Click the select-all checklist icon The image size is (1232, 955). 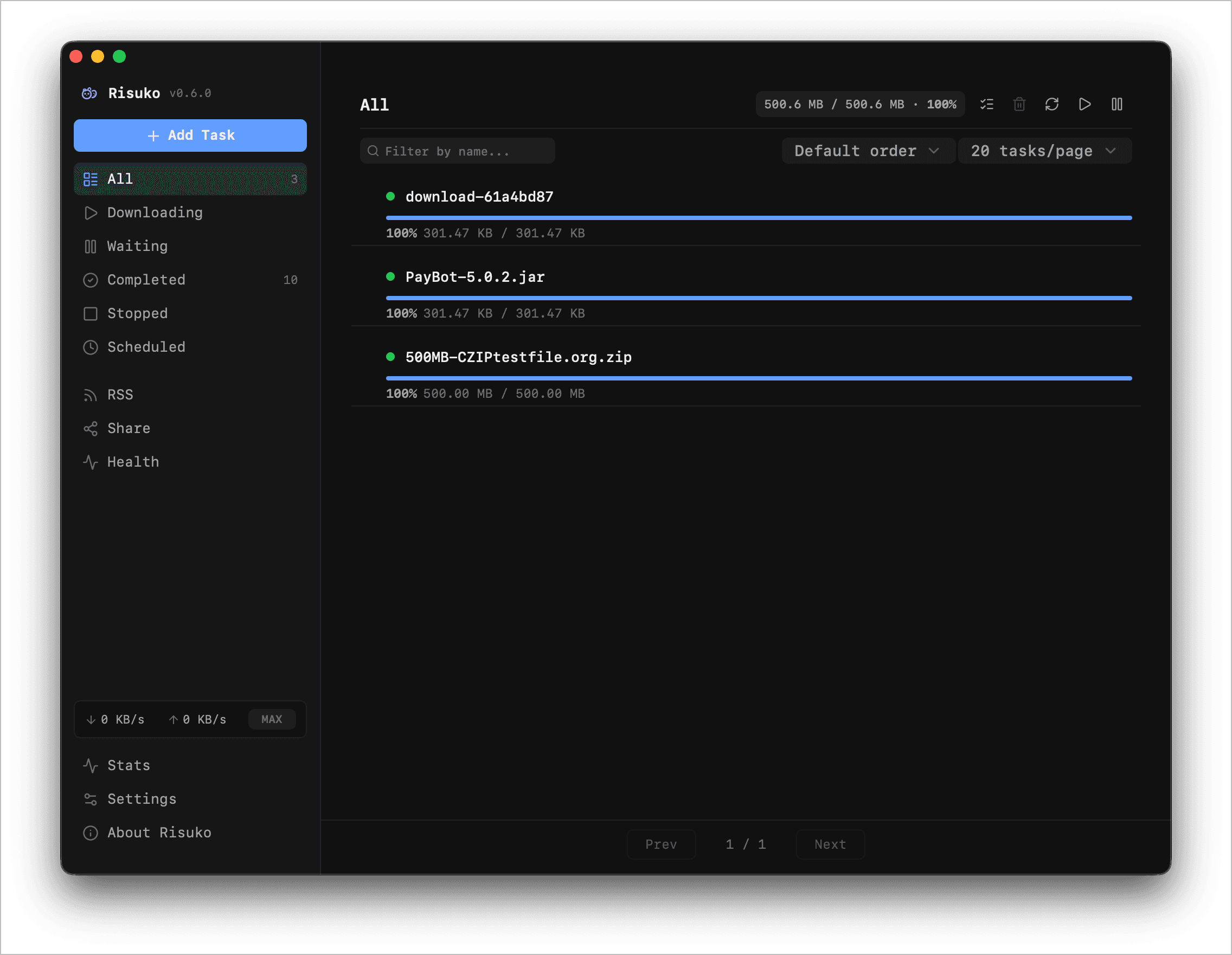click(986, 104)
